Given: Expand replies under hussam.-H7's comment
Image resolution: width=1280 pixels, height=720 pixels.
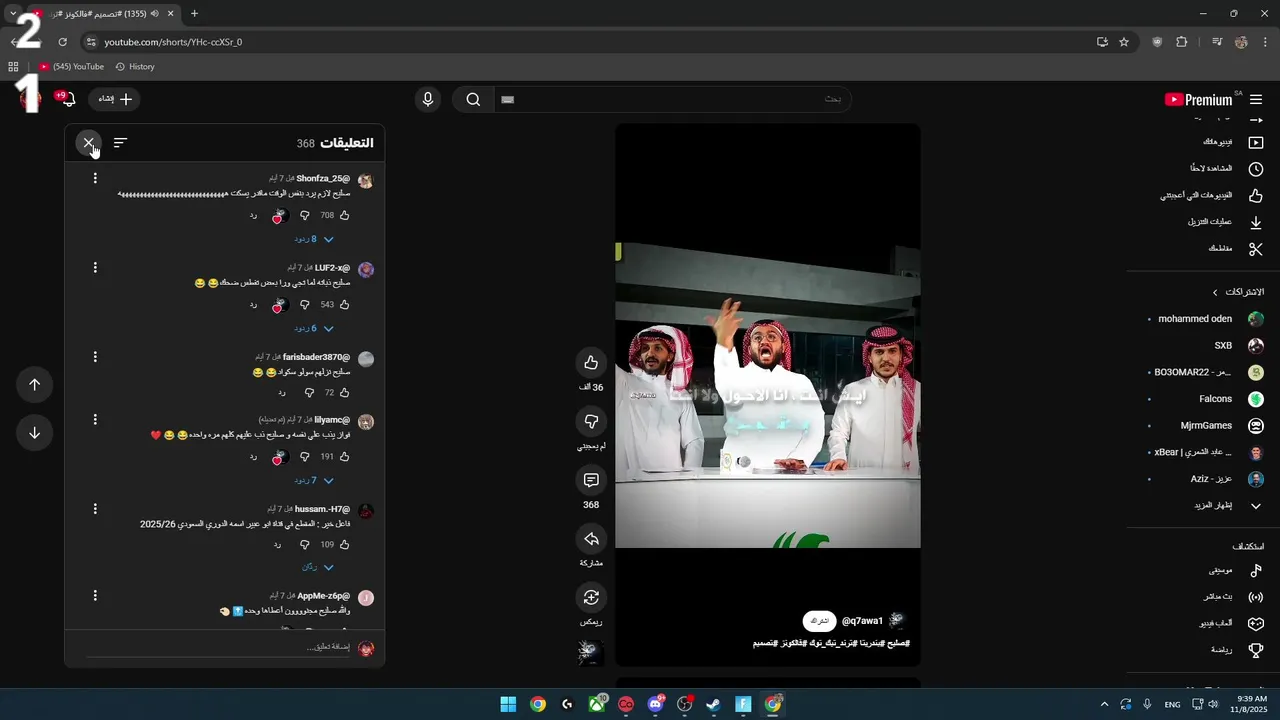Looking at the screenshot, I should [318, 567].
